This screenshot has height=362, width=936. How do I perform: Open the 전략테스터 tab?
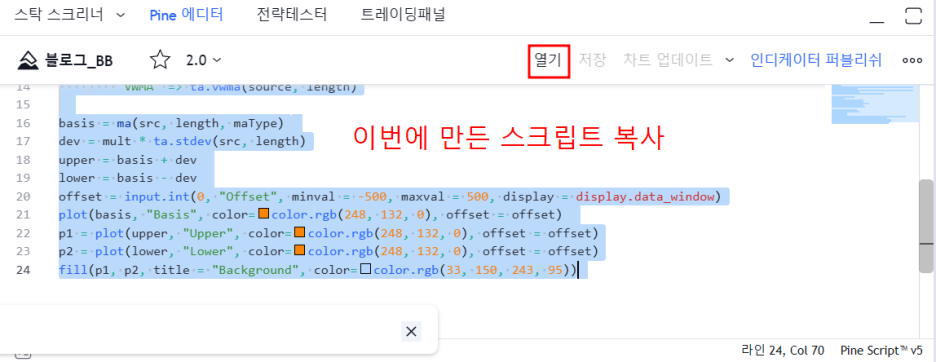(292, 15)
